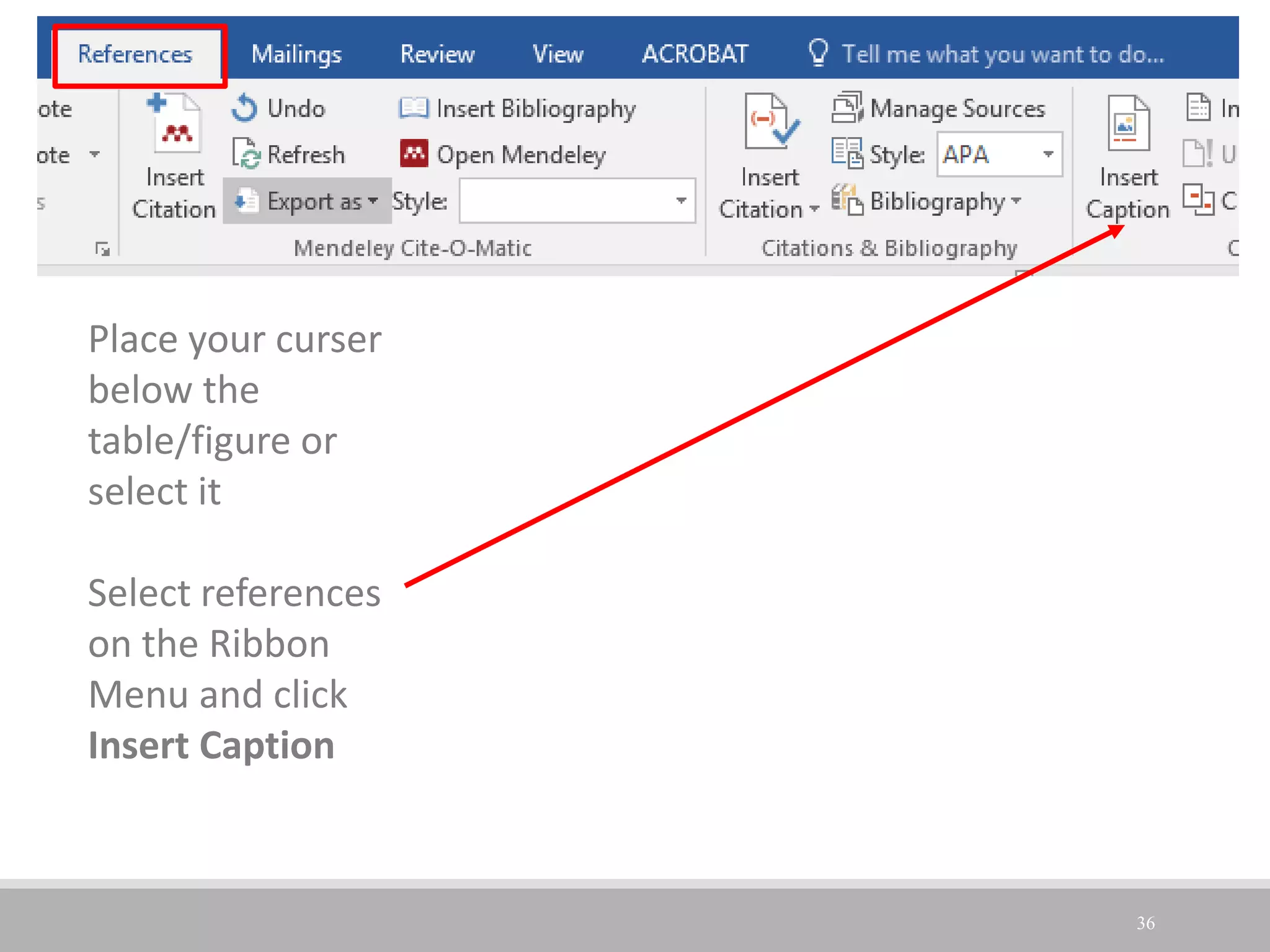Click the Citations & Bibliography group label
The image size is (1270, 952).
[889, 248]
